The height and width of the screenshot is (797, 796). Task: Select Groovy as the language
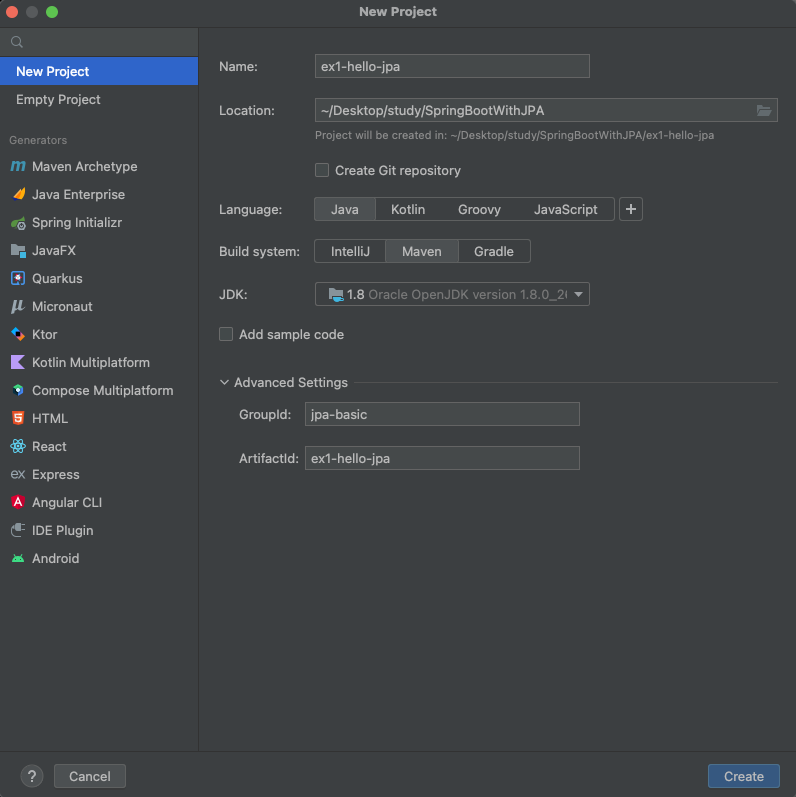click(479, 209)
